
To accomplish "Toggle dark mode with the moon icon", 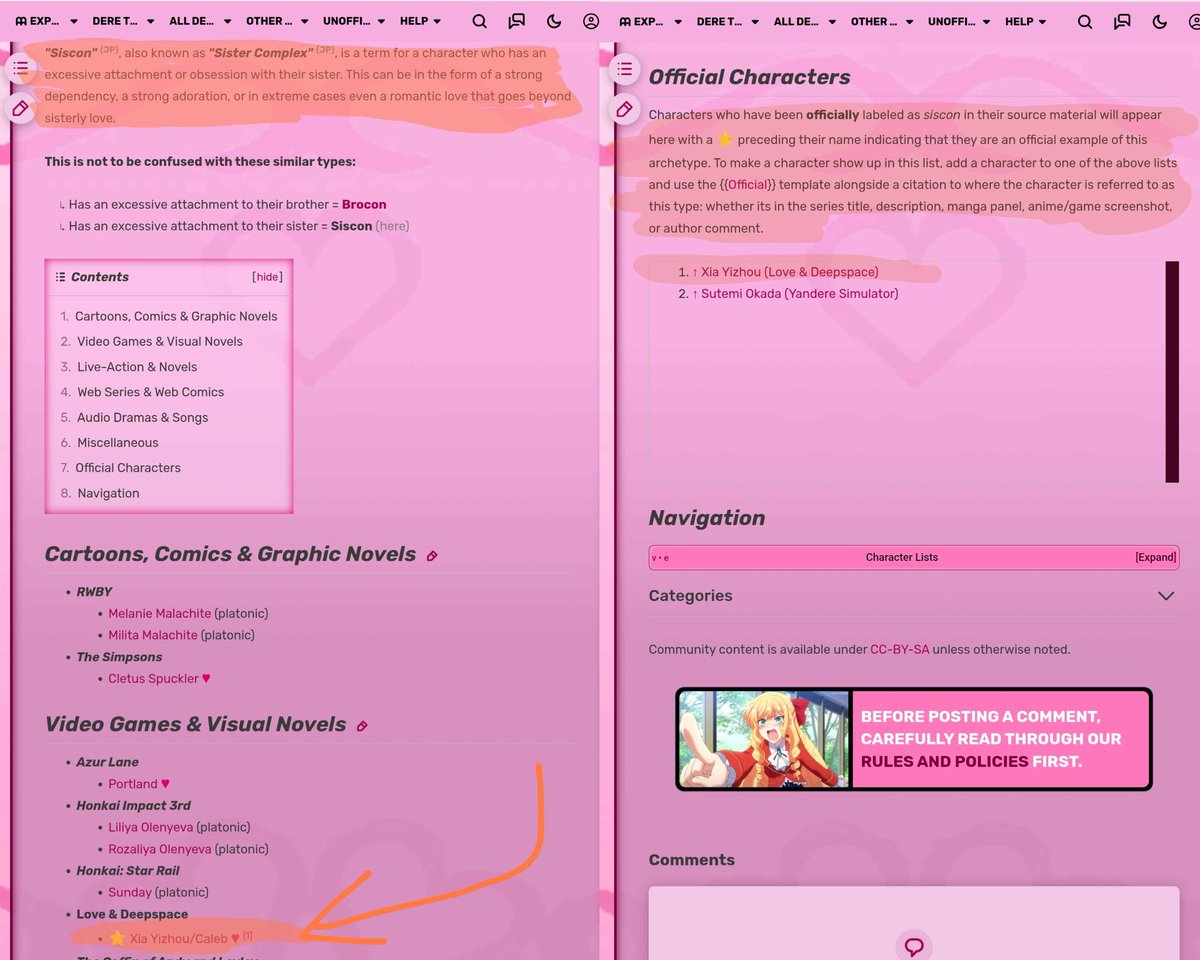I will [553, 20].
